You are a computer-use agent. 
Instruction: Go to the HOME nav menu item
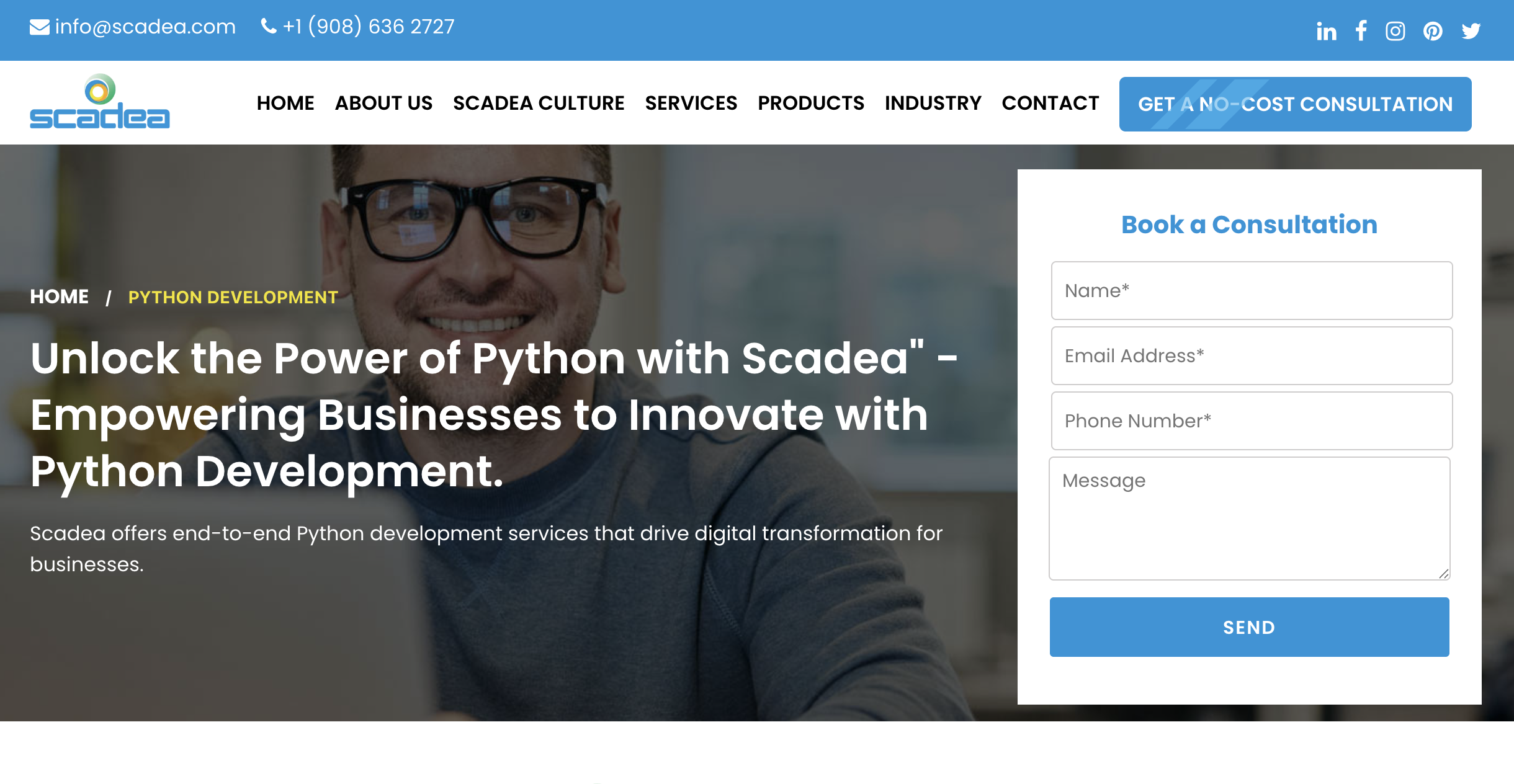tap(285, 103)
